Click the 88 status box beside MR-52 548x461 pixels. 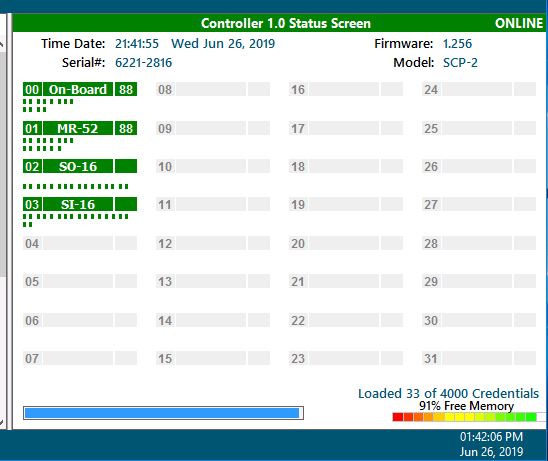(x=126, y=128)
